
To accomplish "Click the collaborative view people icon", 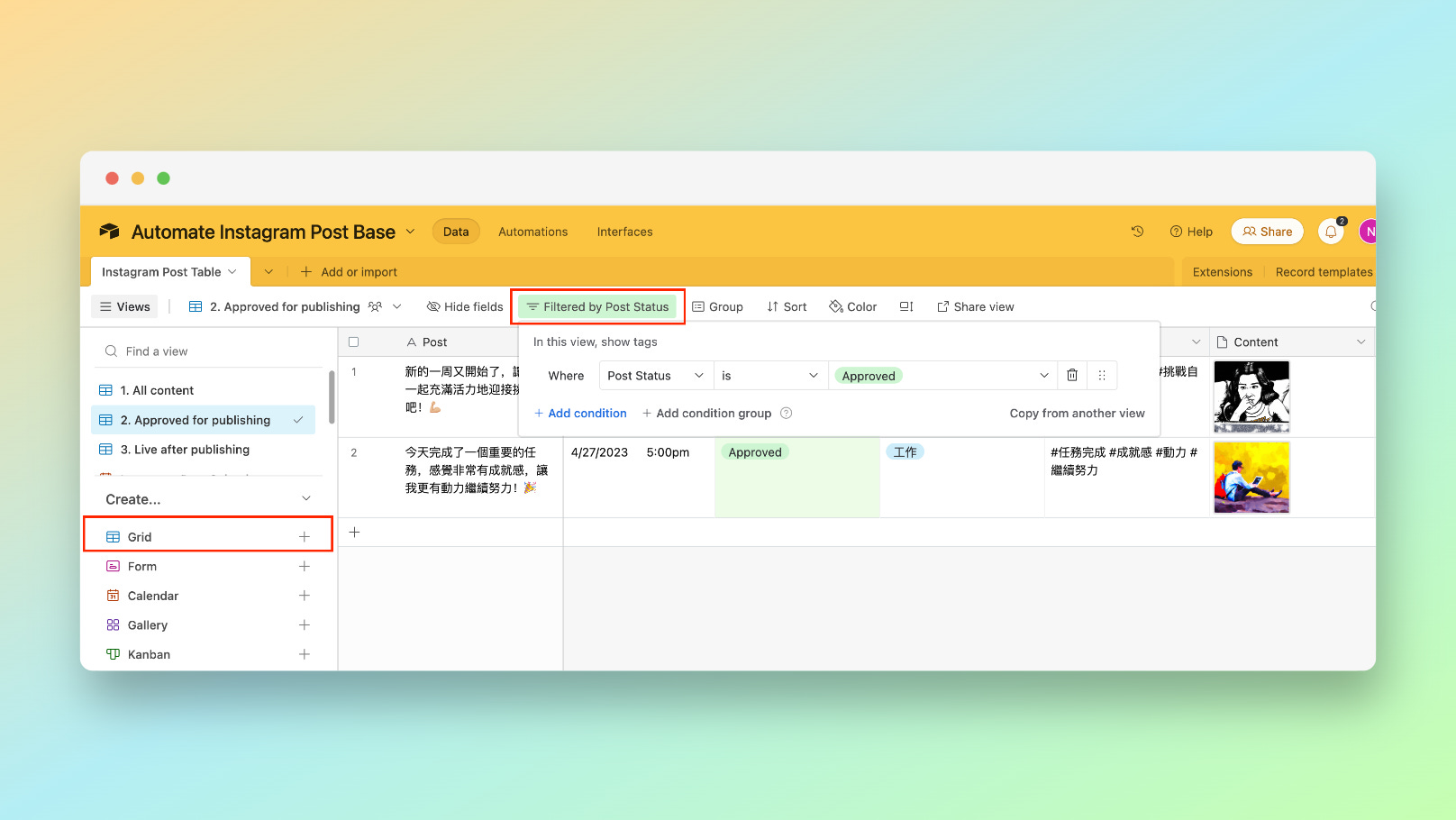I will click(375, 306).
